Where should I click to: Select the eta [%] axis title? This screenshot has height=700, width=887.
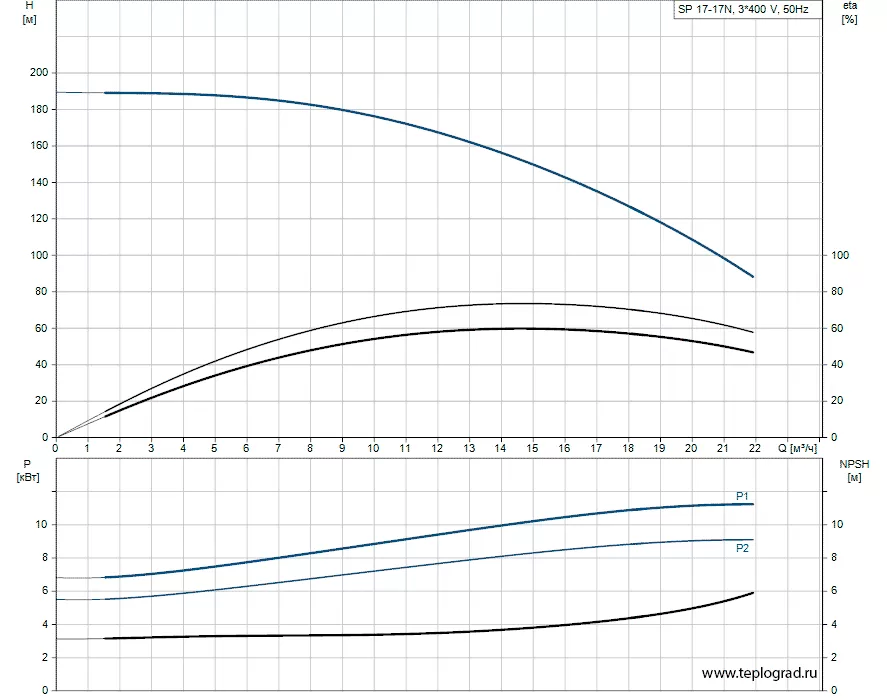tap(850, 14)
